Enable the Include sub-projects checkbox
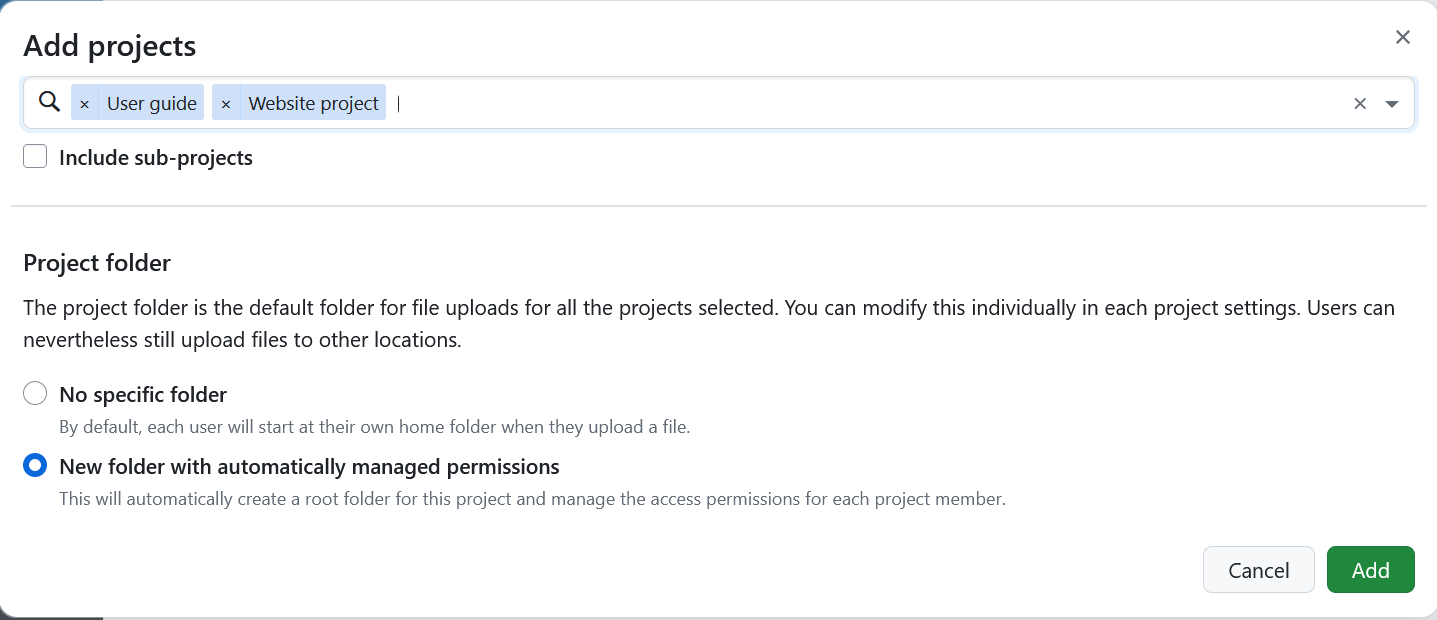This screenshot has height=620, width=1437. [34, 156]
